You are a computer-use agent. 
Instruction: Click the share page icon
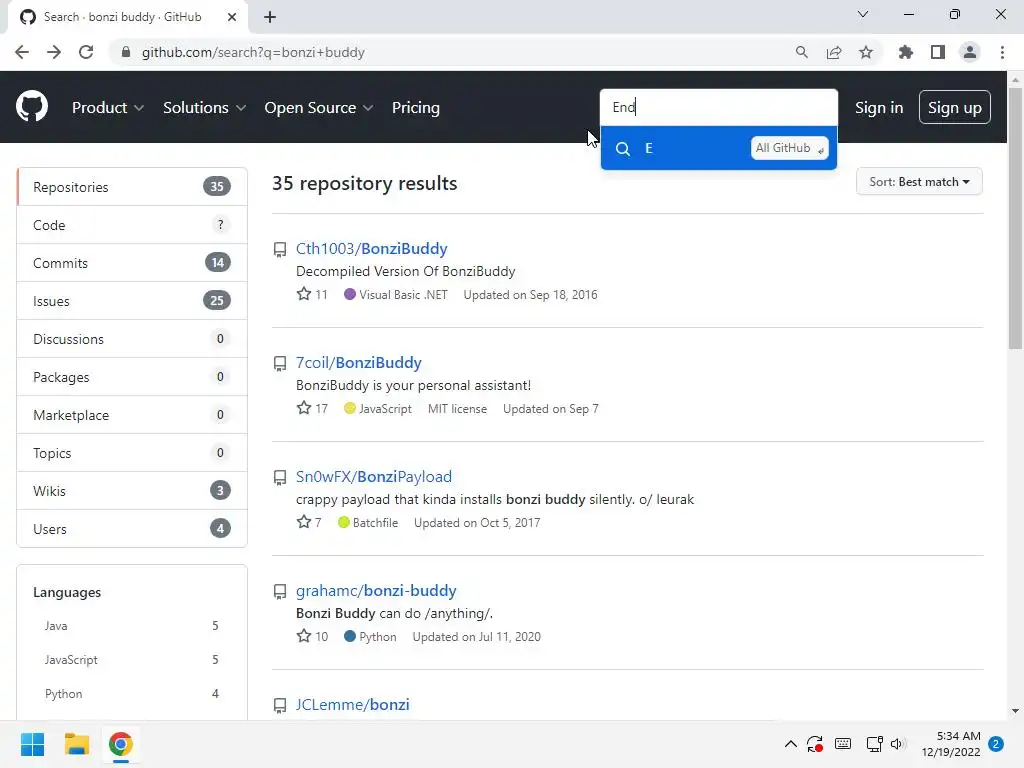834,52
